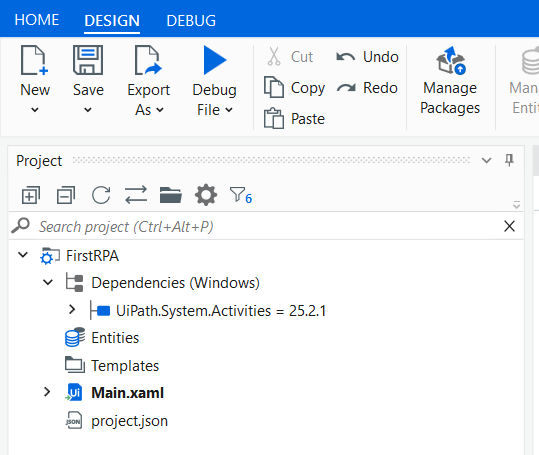Pin the Project panel
The width and height of the screenshot is (539, 455).
click(x=509, y=160)
